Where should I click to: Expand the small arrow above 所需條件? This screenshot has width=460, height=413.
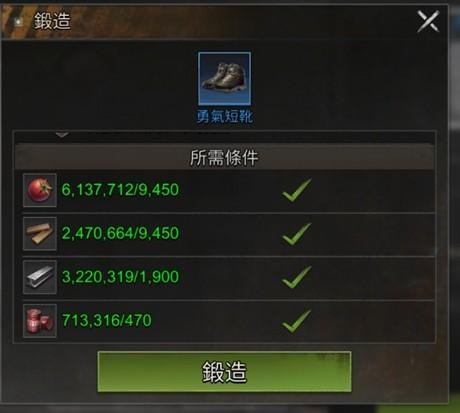click(x=62, y=135)
